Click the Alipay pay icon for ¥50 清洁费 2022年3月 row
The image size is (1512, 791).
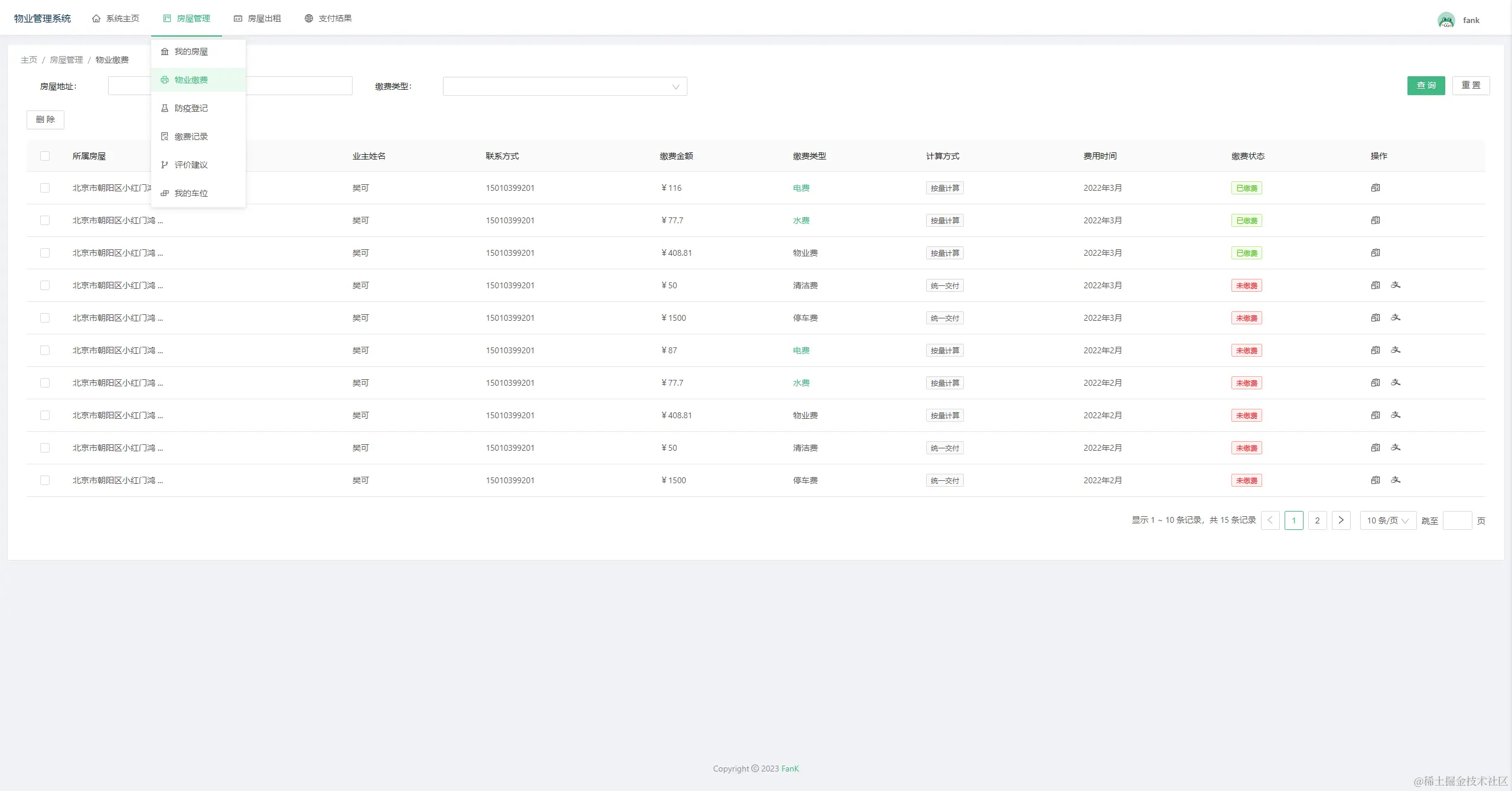coord(1396,285)
